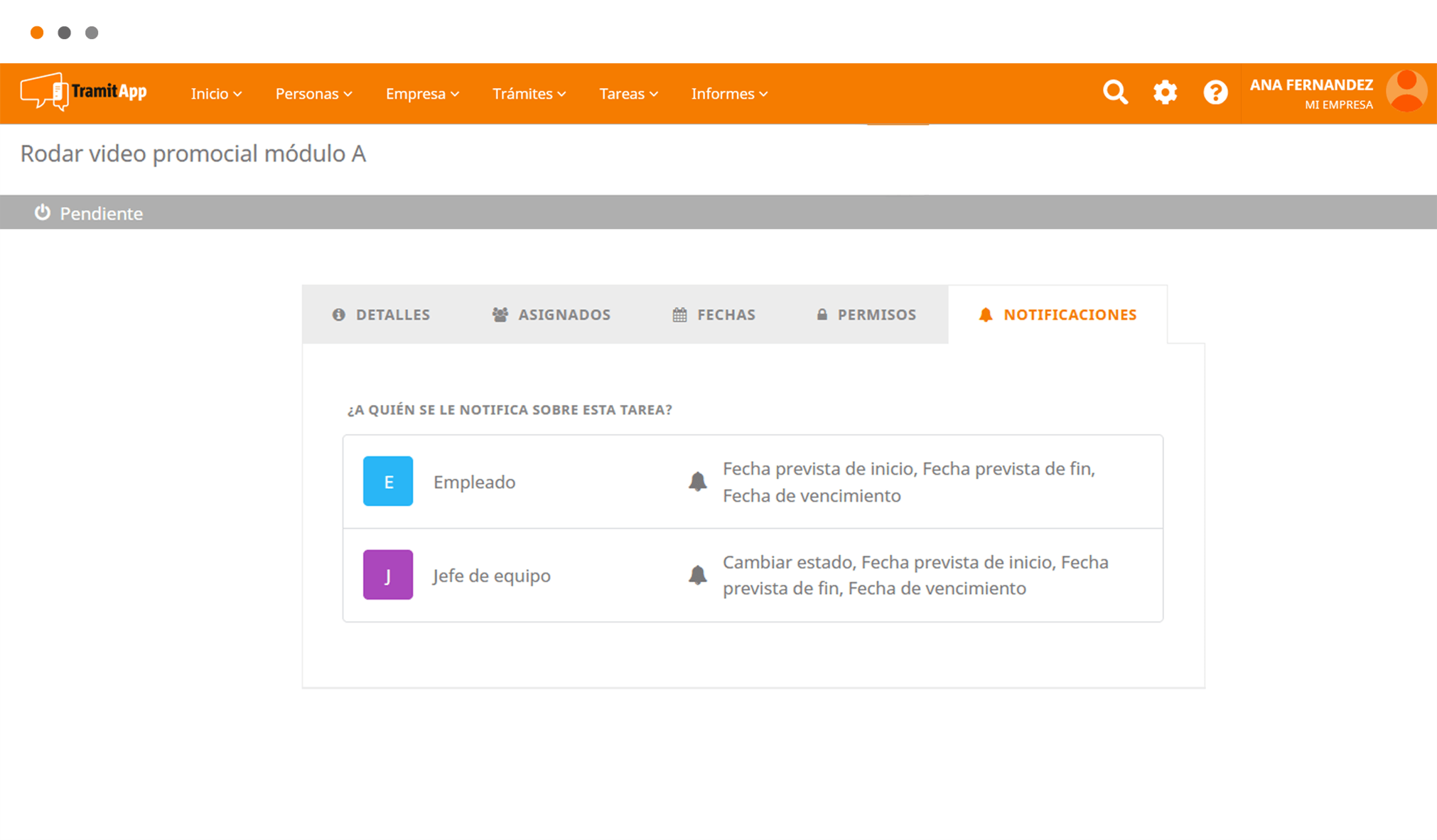1437x840 pixels.
Task: Click the TramitApp logo
Action: pos(83,92)
